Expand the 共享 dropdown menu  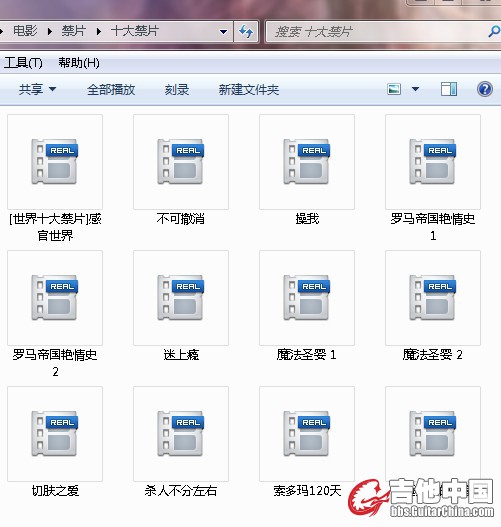[37, 89]
